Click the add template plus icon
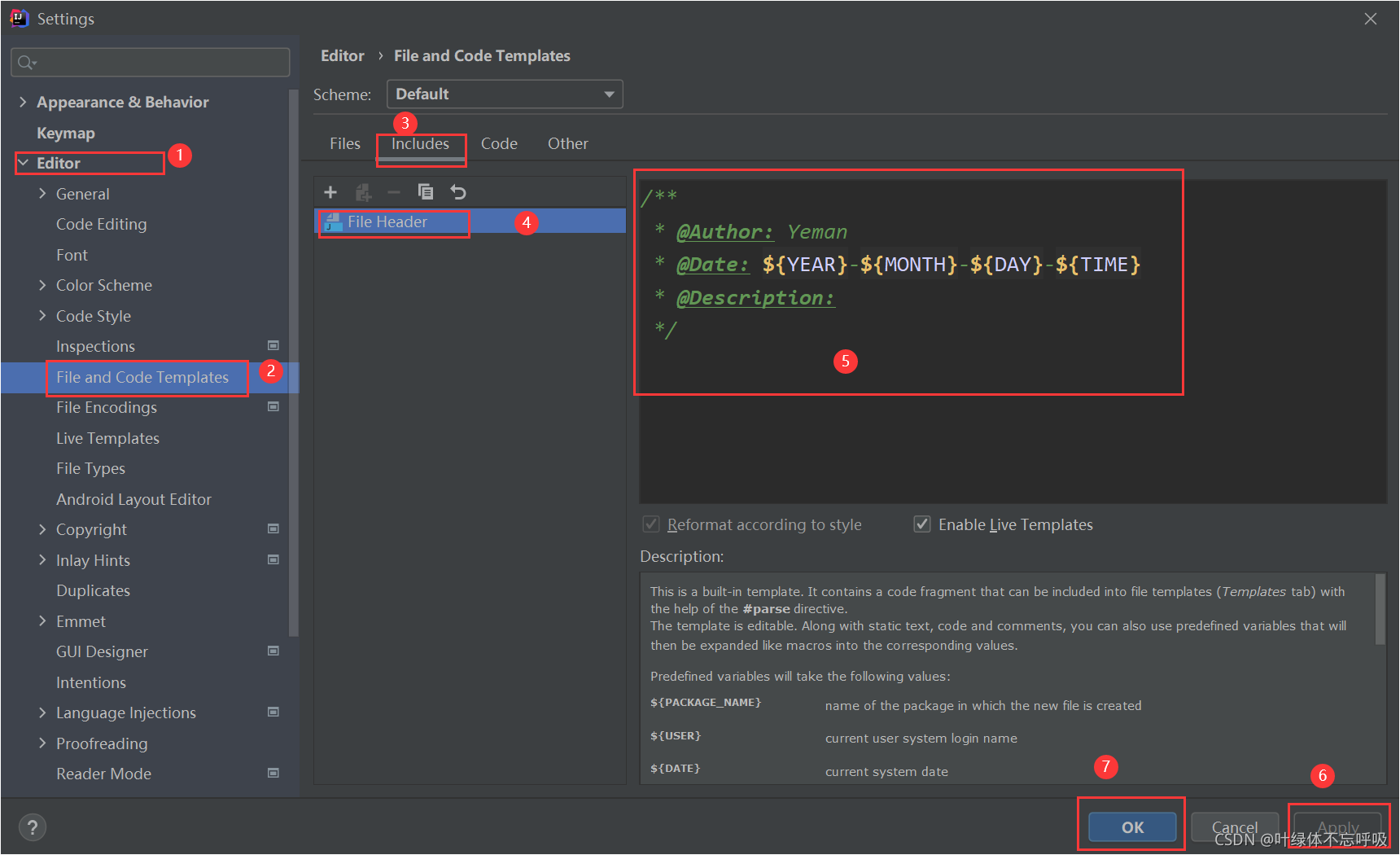This screenshot has width=1400, height=855. coord(330,192)
